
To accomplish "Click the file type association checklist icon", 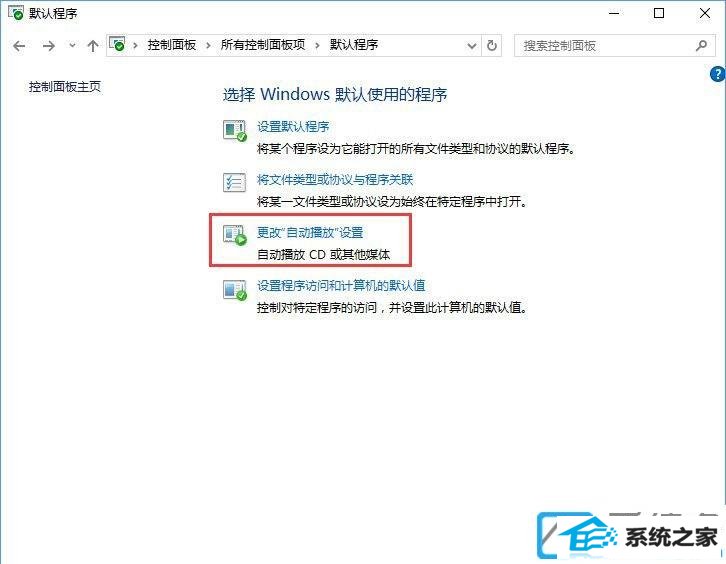I will point(234,182).
